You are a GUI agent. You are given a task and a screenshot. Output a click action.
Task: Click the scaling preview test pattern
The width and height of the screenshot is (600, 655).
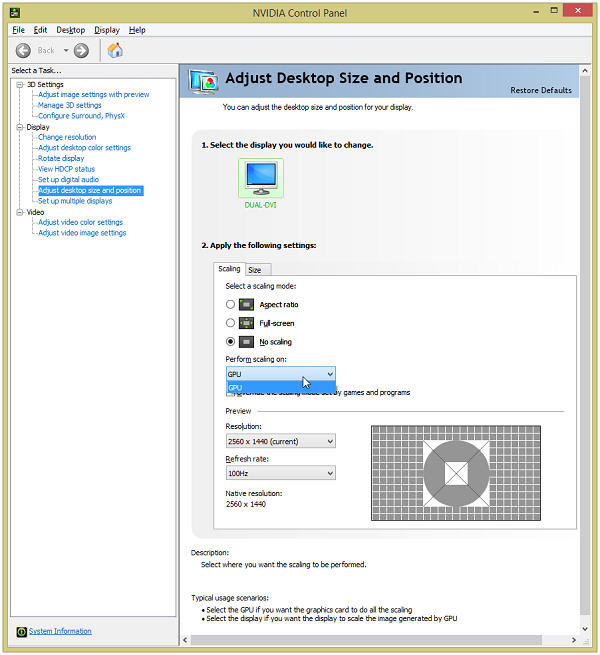point(456,473)
